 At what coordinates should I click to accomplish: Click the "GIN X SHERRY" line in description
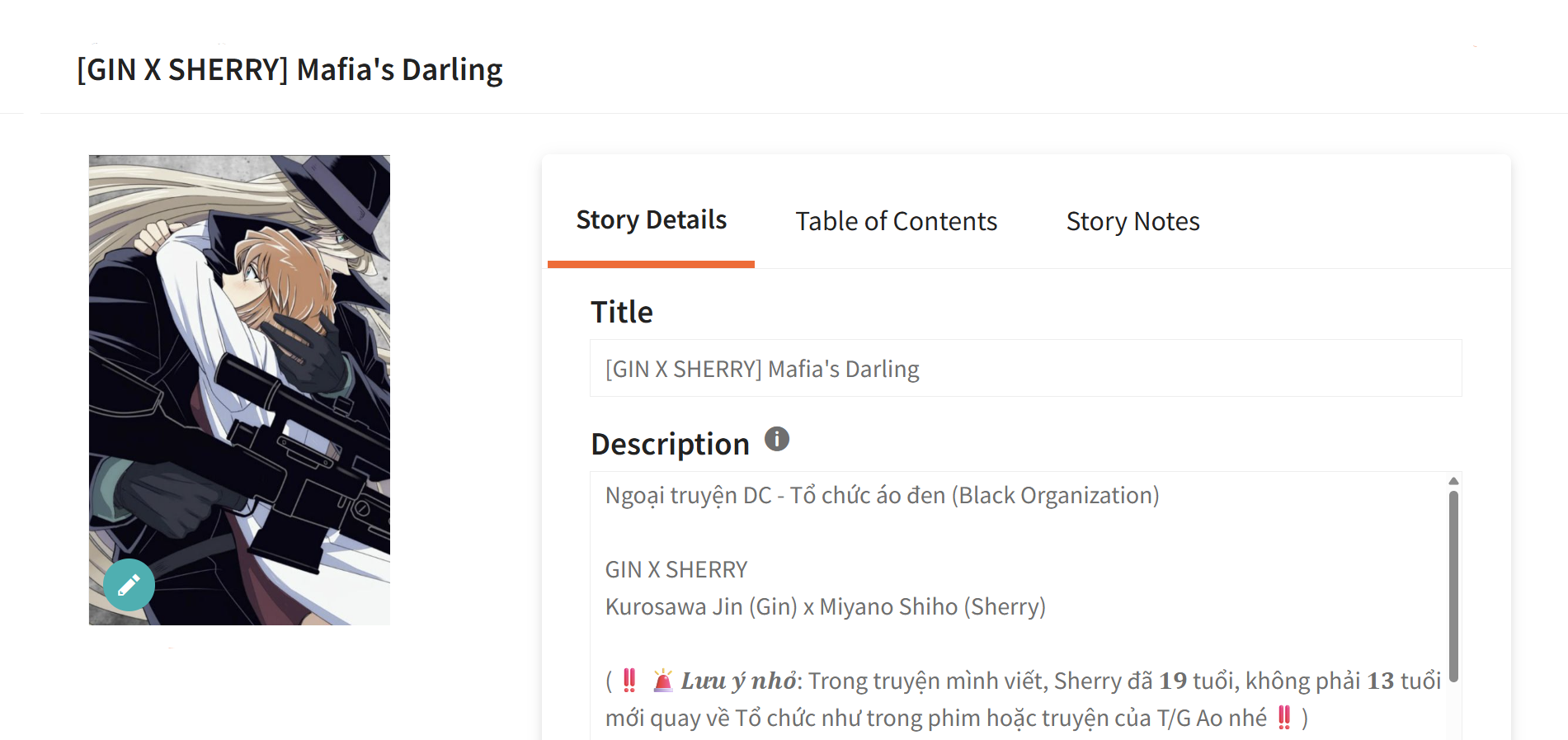(x=676, y=570)
